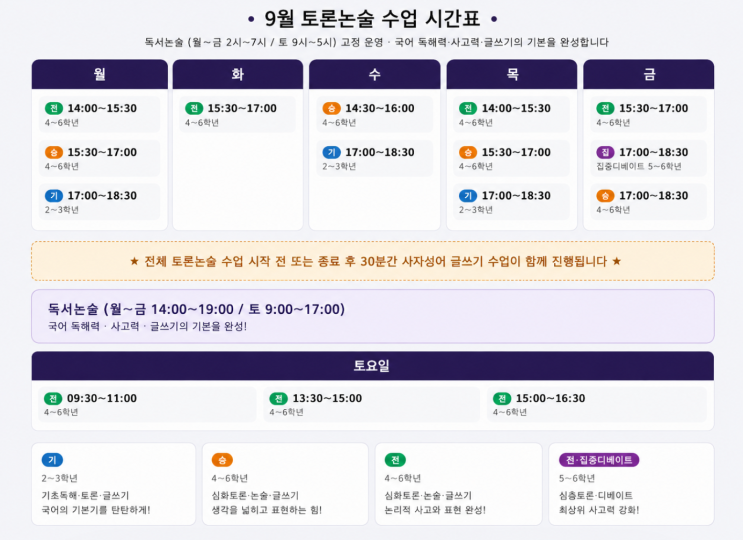Click purple 집 badge on Friday 17:00~18:30

[x=605, y=153]
